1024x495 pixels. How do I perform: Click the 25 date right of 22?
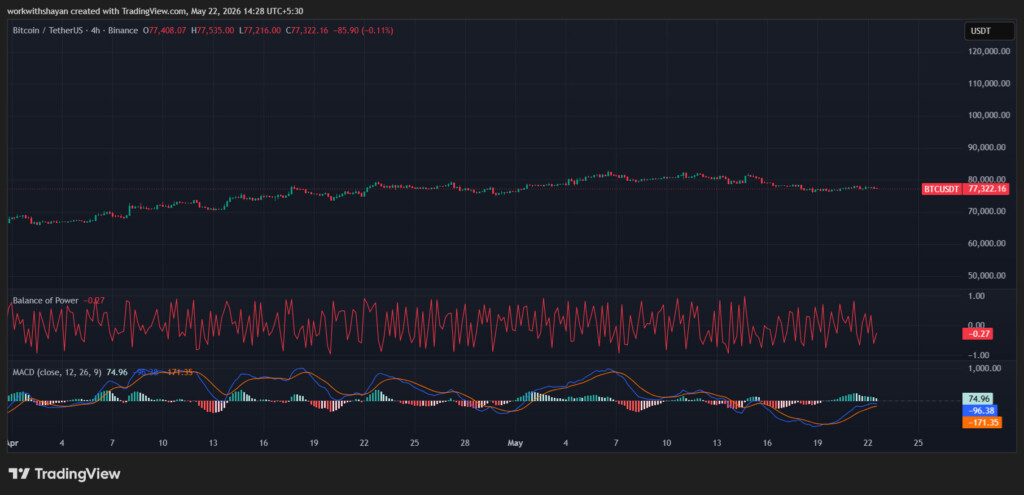click(x=918, y=443)
